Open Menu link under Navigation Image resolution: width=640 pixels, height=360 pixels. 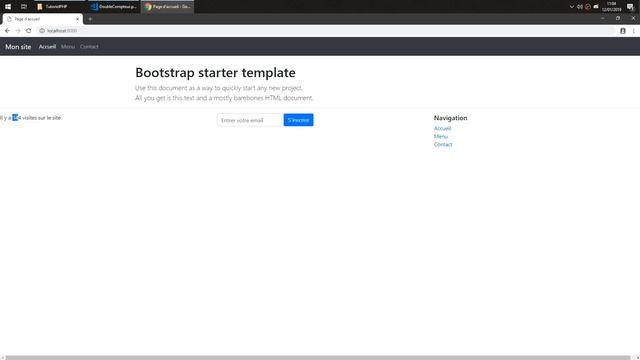(x=441, y=136)
